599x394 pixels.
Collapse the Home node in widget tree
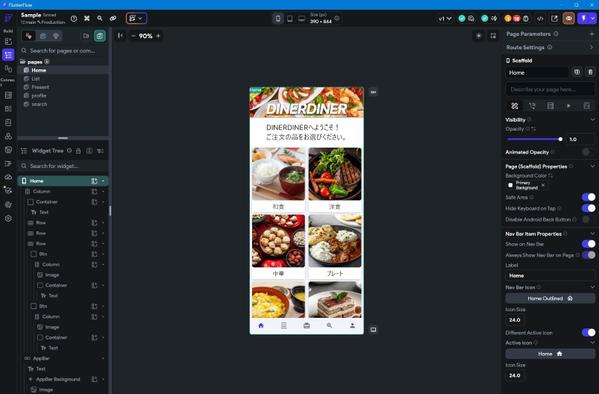pos(103,181)
